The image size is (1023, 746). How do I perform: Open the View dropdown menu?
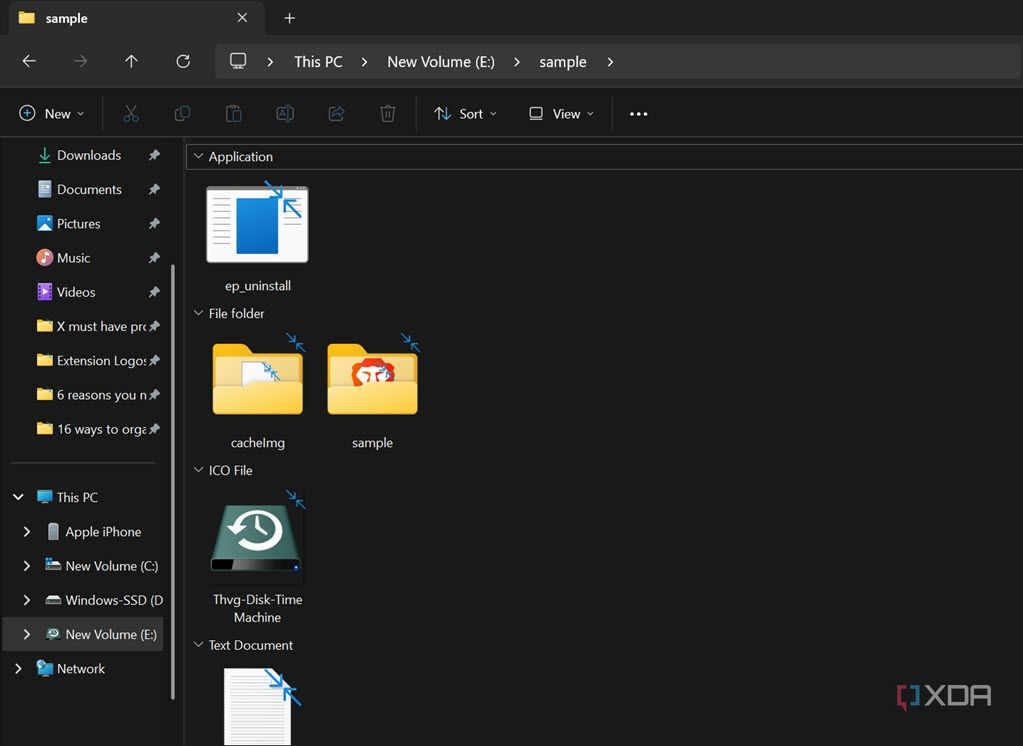click(x=561, y=114)
